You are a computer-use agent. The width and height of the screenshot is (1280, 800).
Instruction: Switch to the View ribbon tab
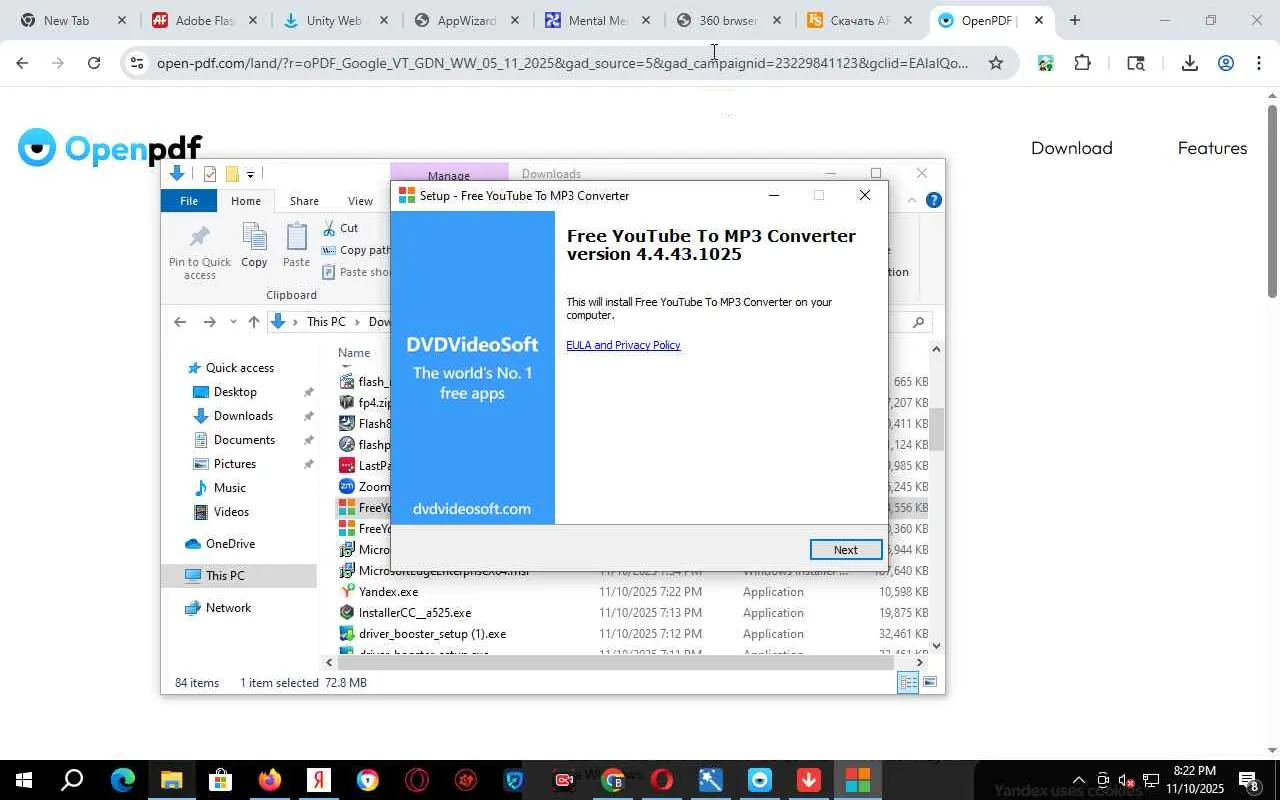pos(360,201)
